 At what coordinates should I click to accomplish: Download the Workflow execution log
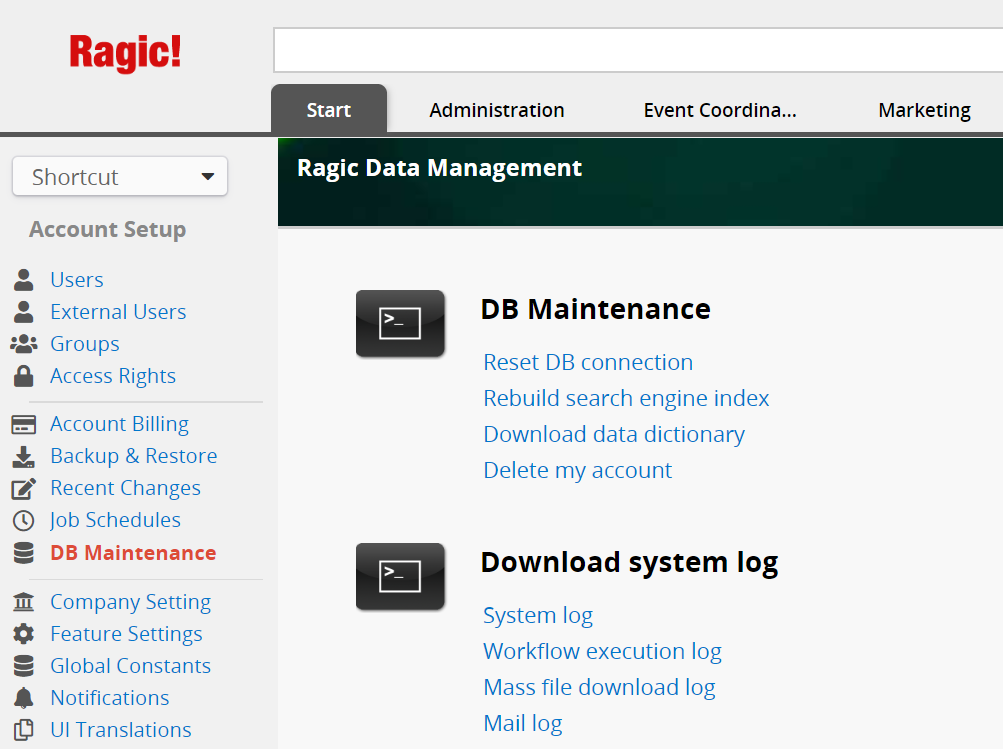pos(603,651)
